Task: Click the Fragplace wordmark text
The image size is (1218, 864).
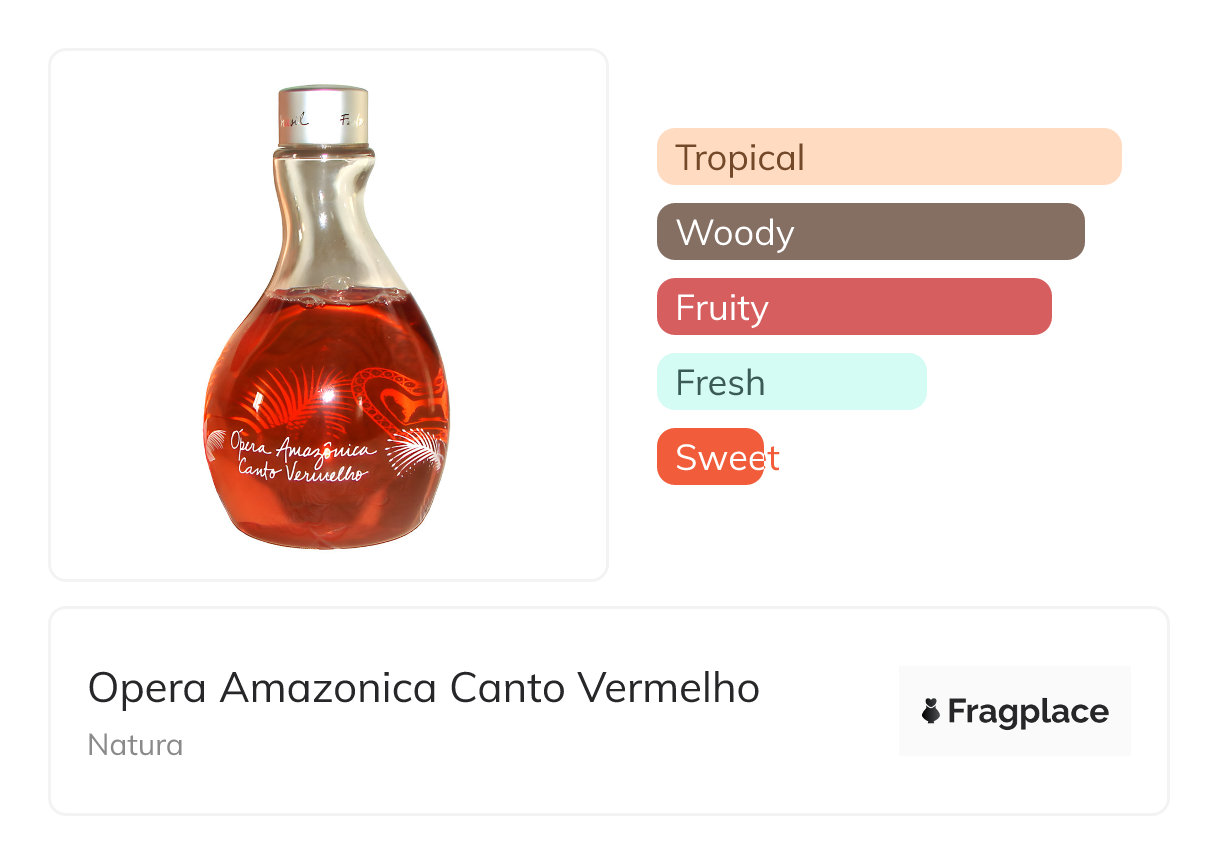Action: tap(1027, 711)
